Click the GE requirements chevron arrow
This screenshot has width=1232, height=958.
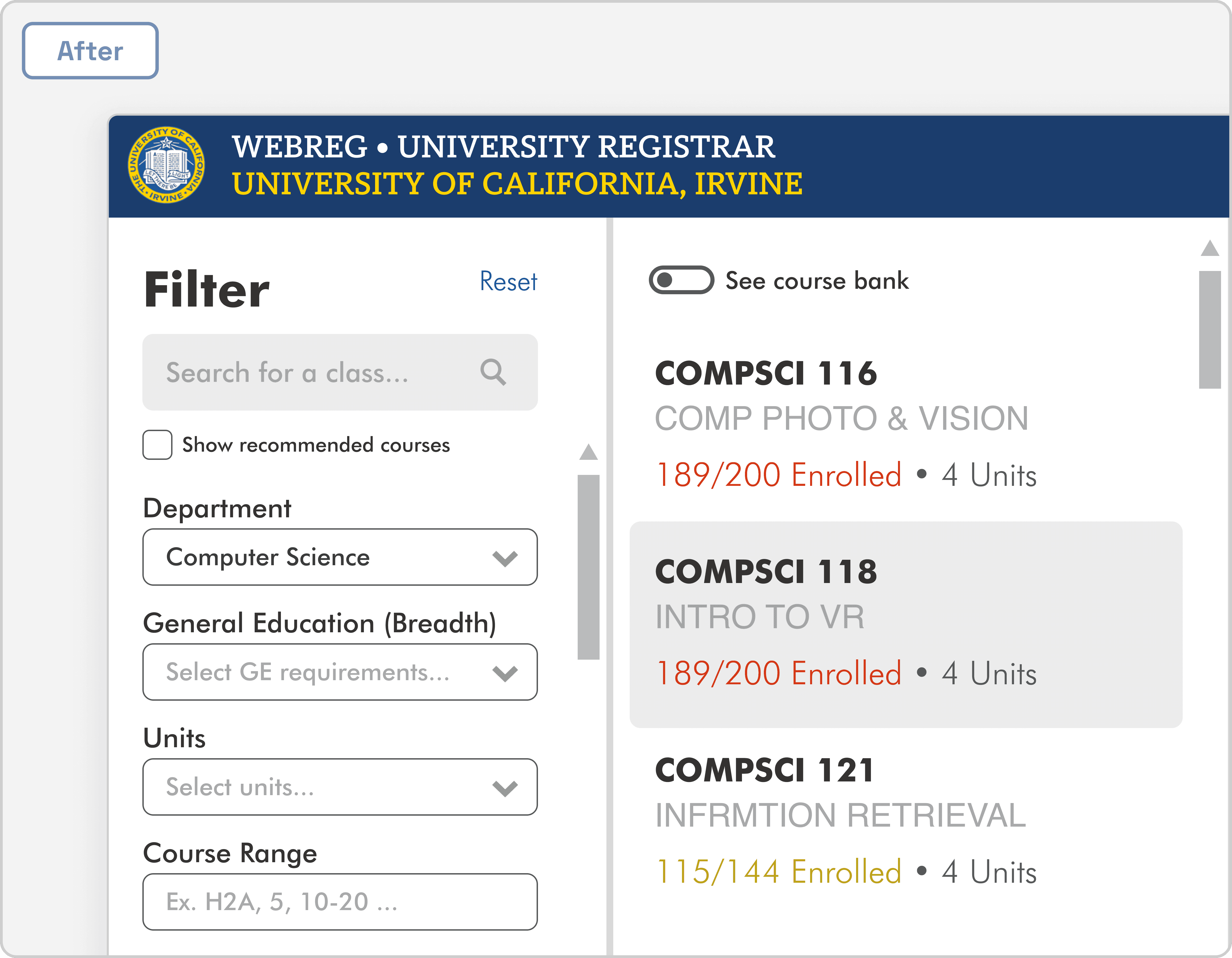[x=505, y=673]
